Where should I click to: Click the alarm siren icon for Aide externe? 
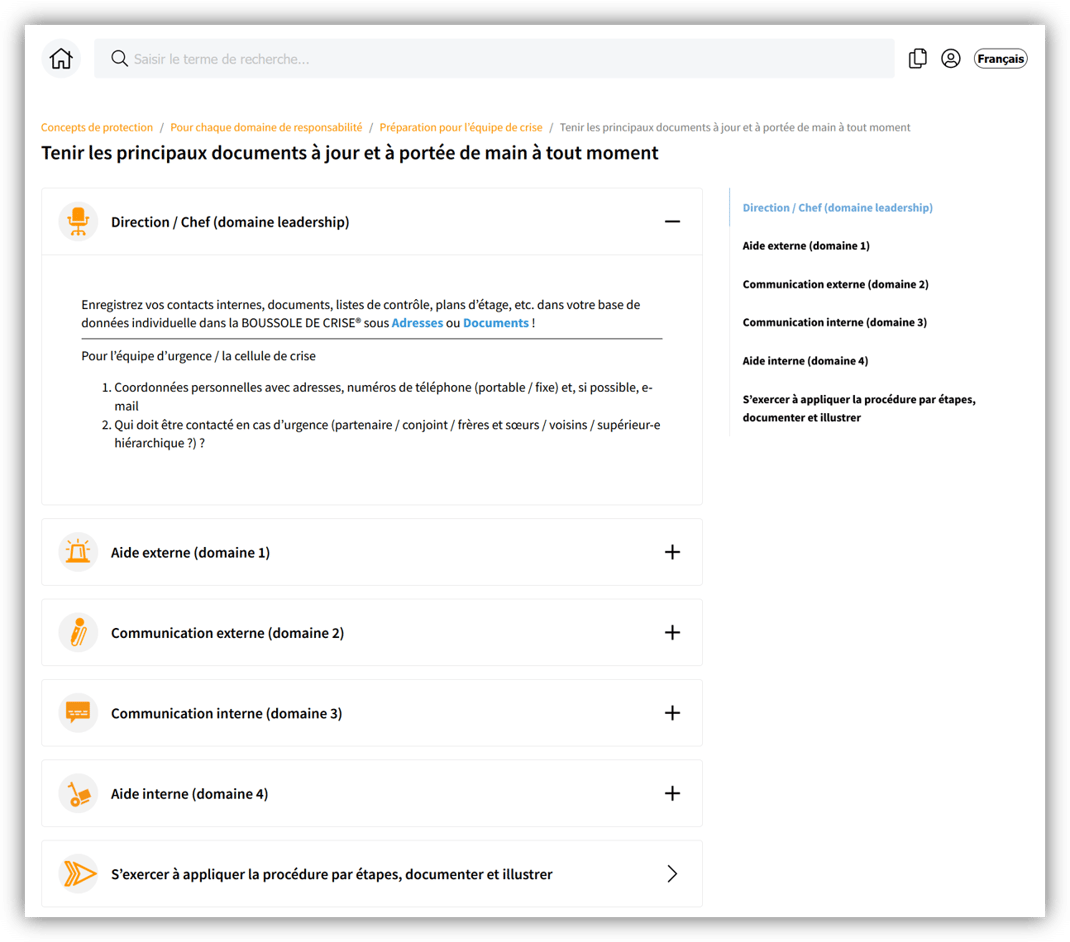click(x=78, y=552)
